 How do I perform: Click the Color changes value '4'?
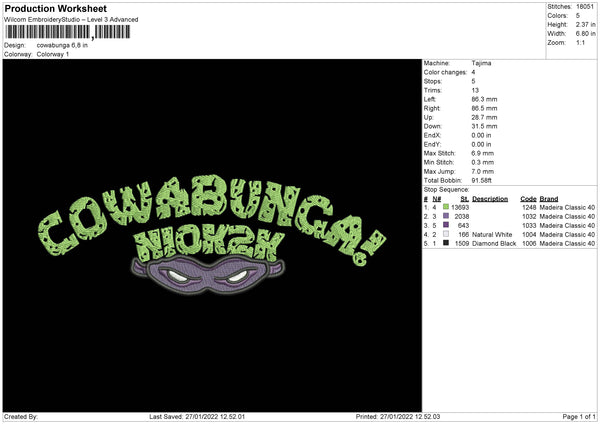click(473, 72)
